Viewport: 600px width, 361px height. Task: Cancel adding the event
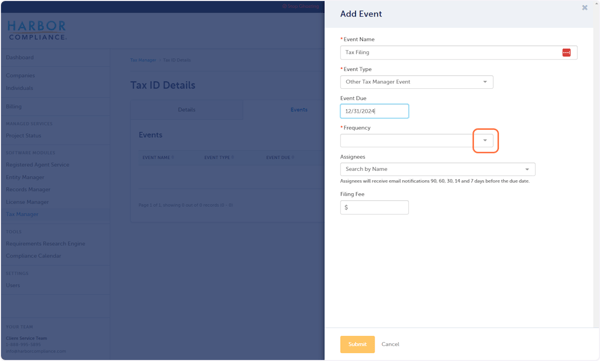[390, 344]
